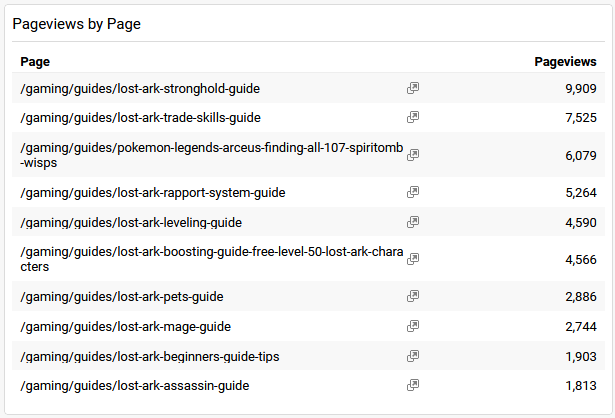Open external link icon for boosting guide row
The width and height of the screenshot is (615, 418).
tap(412, 259)
